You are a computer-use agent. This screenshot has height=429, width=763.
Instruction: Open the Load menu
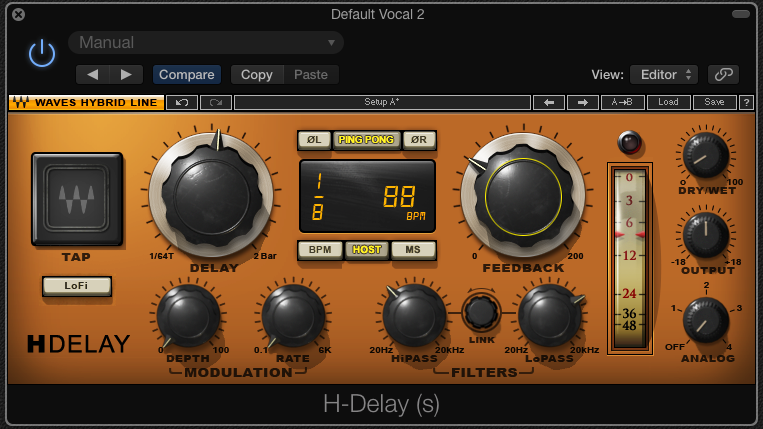(x=668, y=102)
